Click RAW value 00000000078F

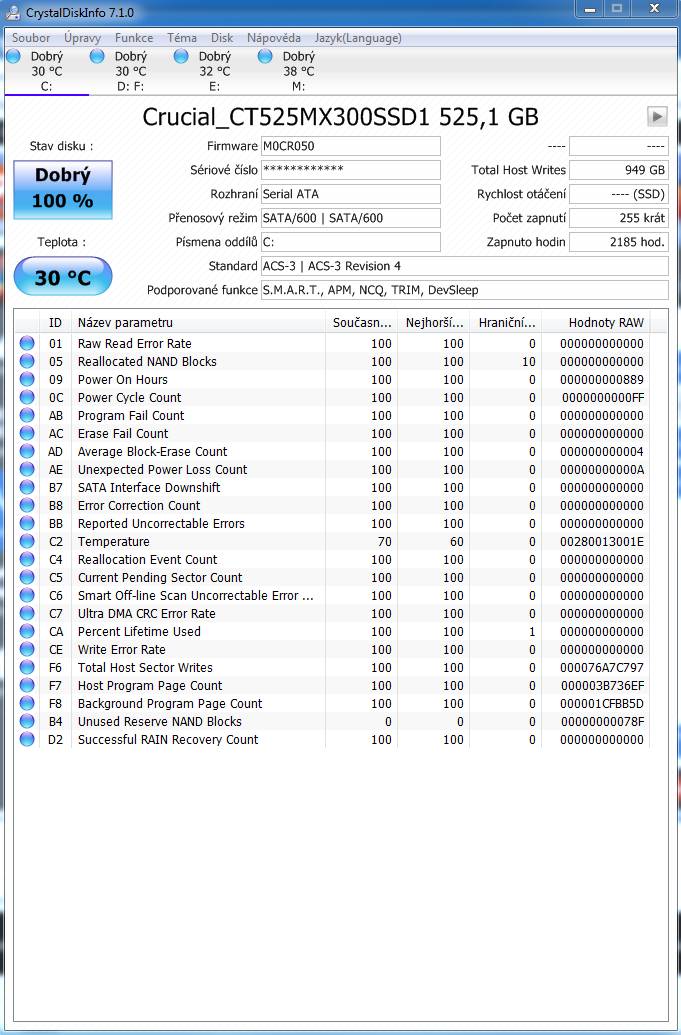tap(602, 721)
